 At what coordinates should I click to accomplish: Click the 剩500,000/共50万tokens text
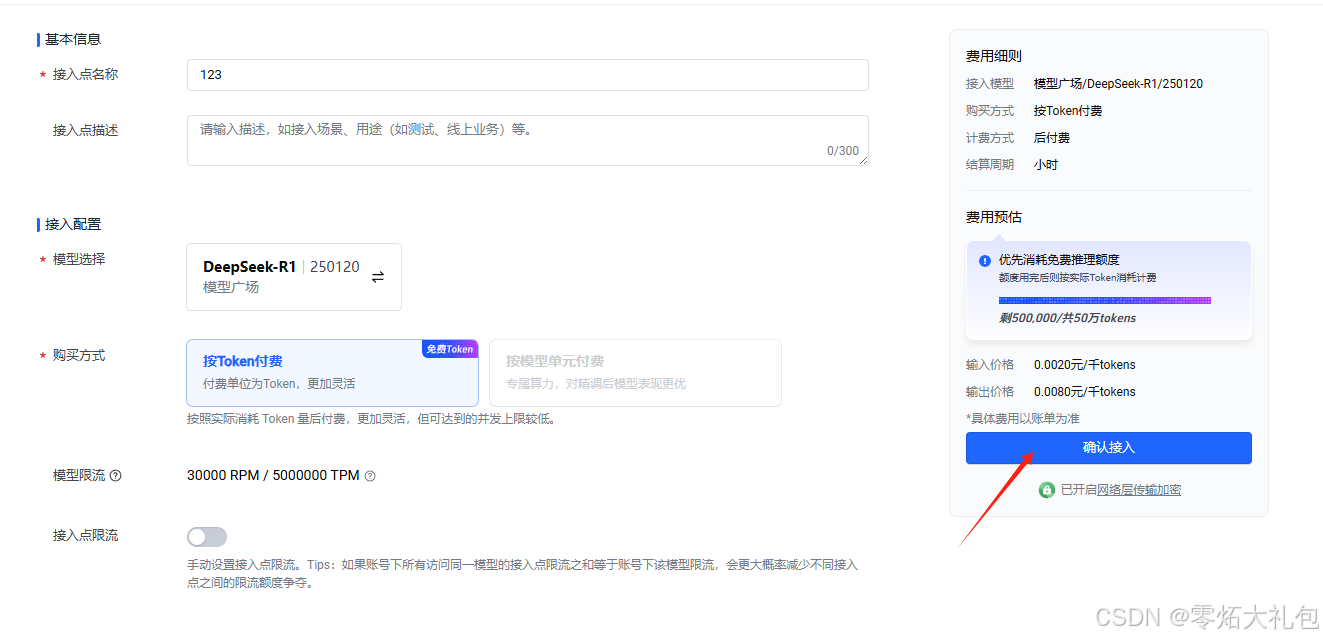(1067, 318)
